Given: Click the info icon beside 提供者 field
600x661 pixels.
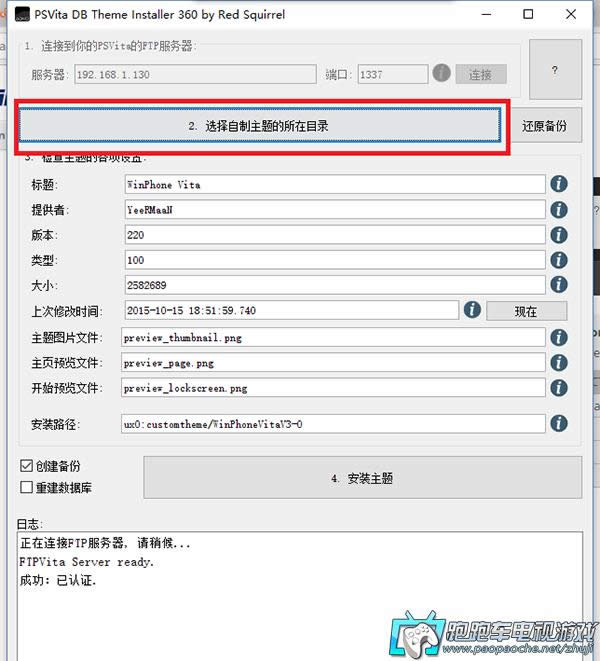Looking at the screenshot, I should coord(559,210).
